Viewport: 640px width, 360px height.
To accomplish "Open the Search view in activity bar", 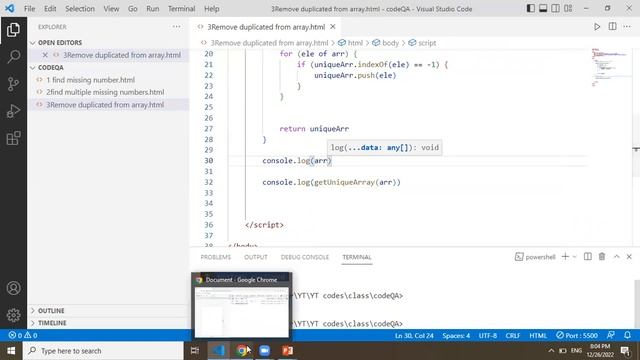I will (x=13, y=56).
